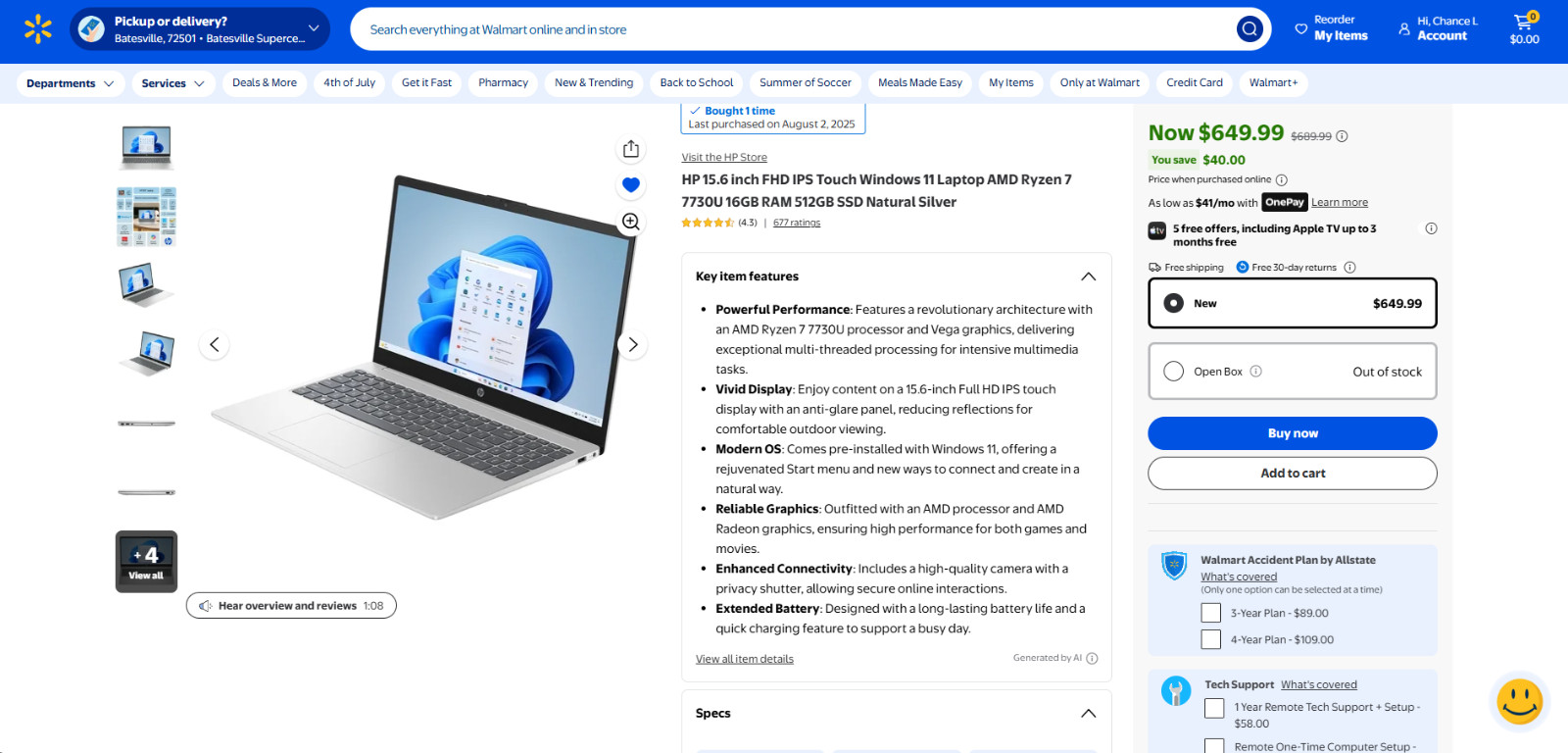Open the Departments dropdown
Image resolution: width=1568 pixels, height=753 pixels.
tap(71, 83)
